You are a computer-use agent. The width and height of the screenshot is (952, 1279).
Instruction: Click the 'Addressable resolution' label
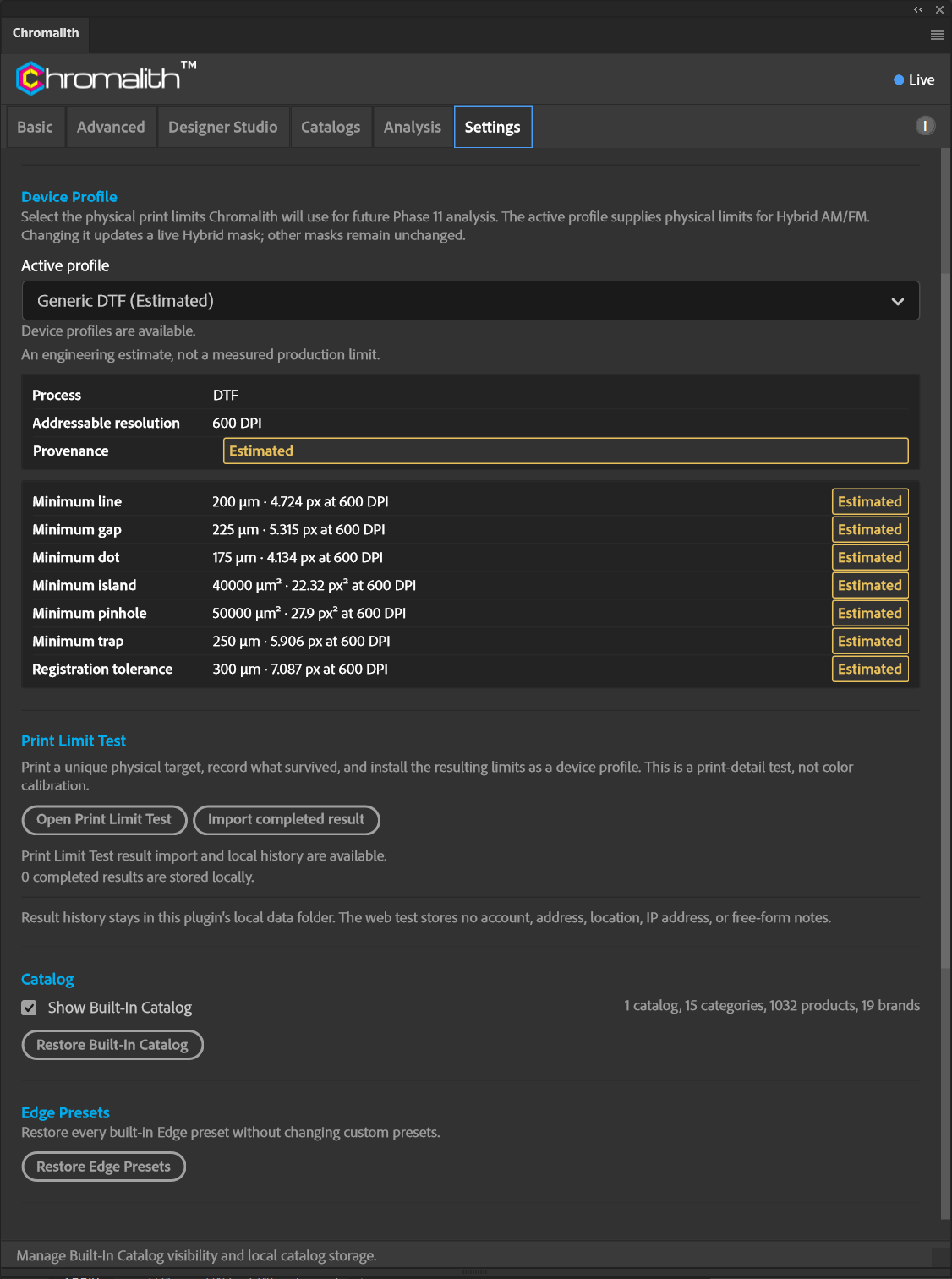(x=106, y=423)
